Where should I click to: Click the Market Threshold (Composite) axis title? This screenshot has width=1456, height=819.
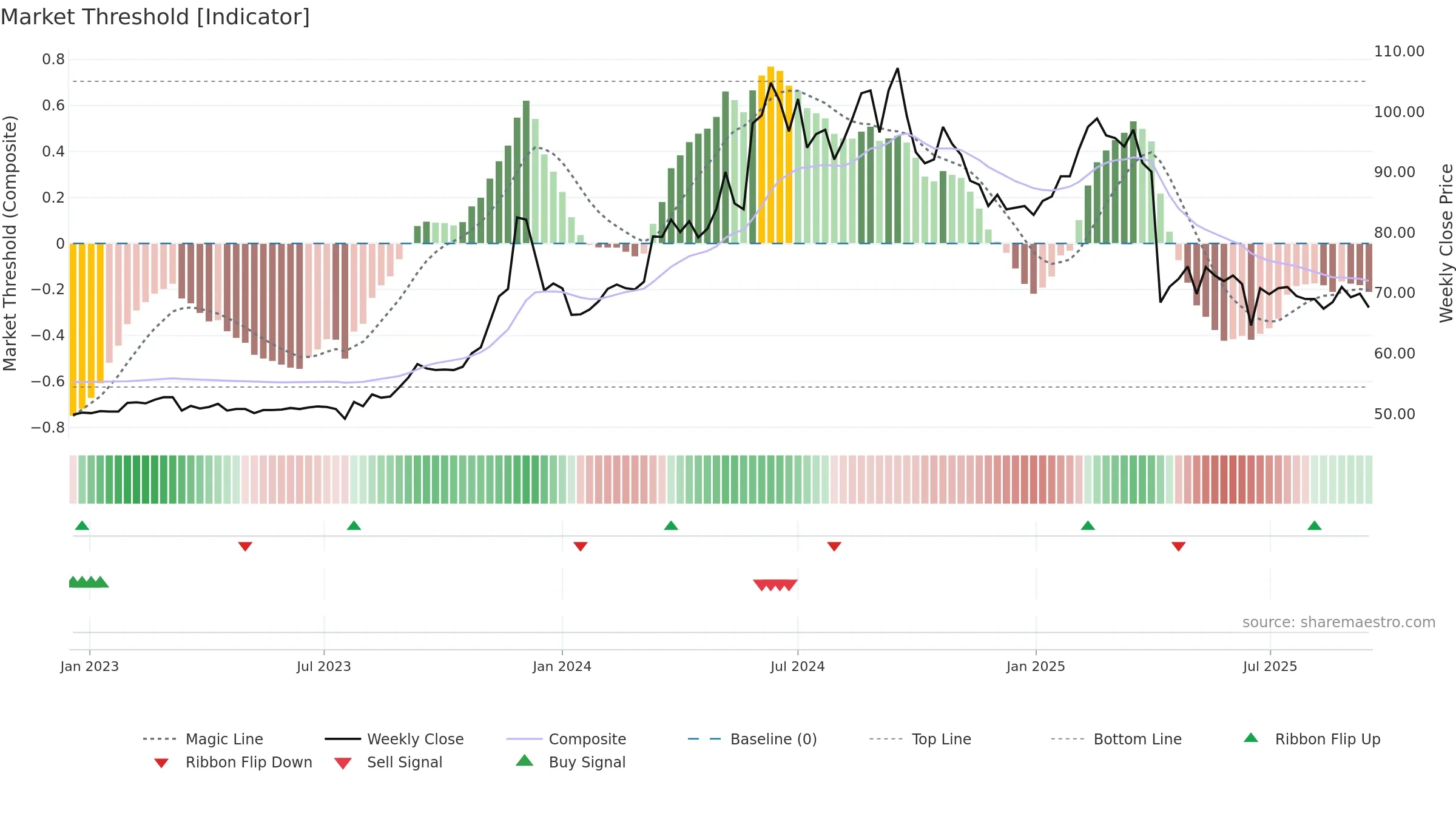coord(10,243)
